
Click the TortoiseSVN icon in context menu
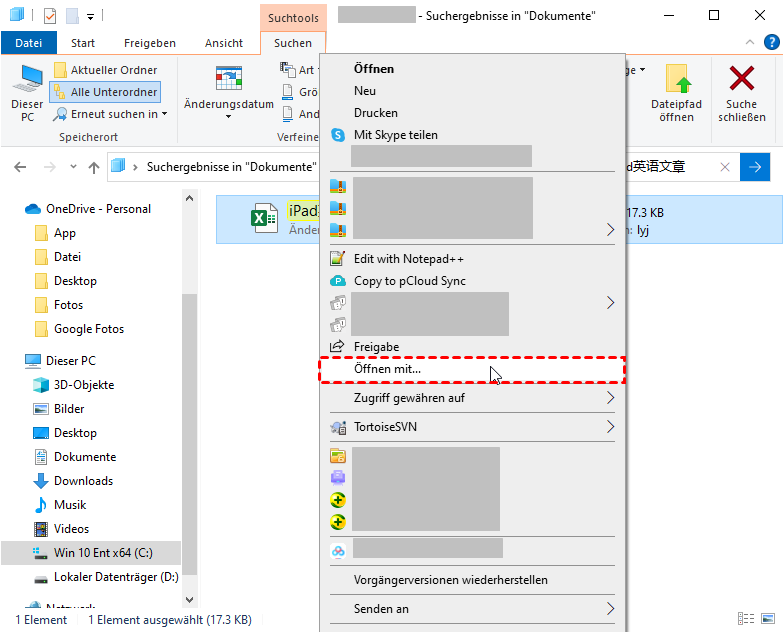point(338,428)
